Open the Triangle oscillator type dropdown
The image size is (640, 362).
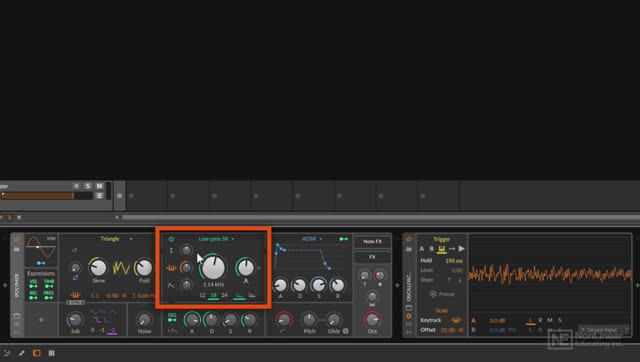tap(116, 239)
